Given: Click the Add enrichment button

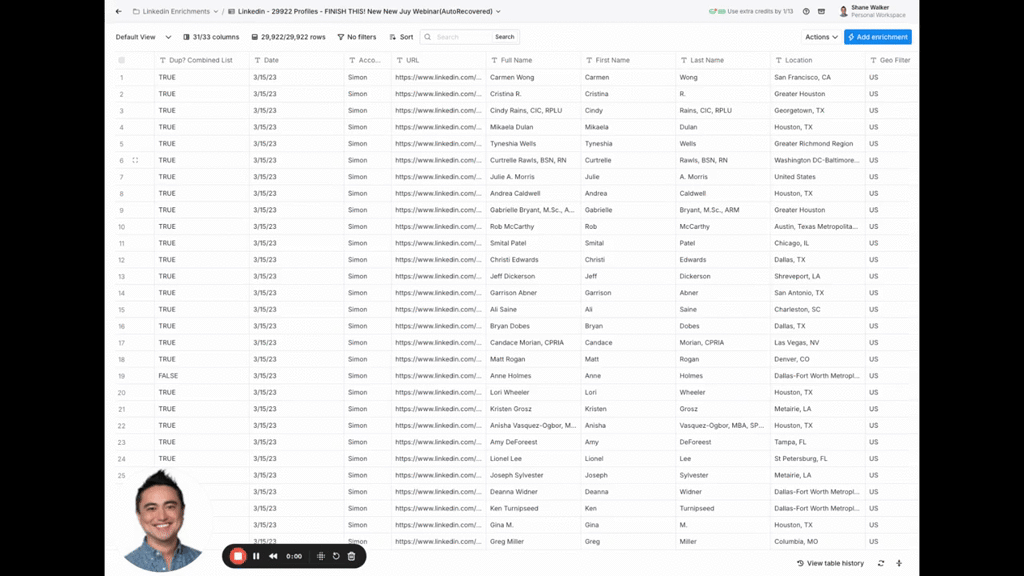Looking at the screenshot, I should [x=877, y=37].
